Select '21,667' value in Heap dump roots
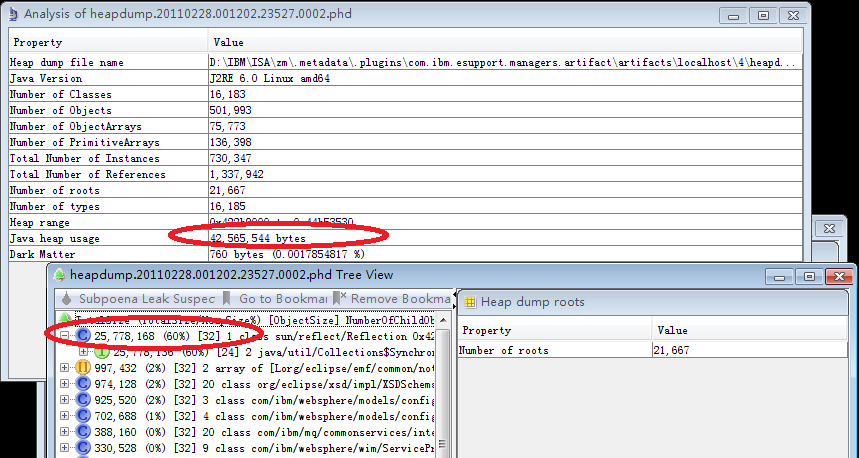859x458 pixels. click(750, 350)
